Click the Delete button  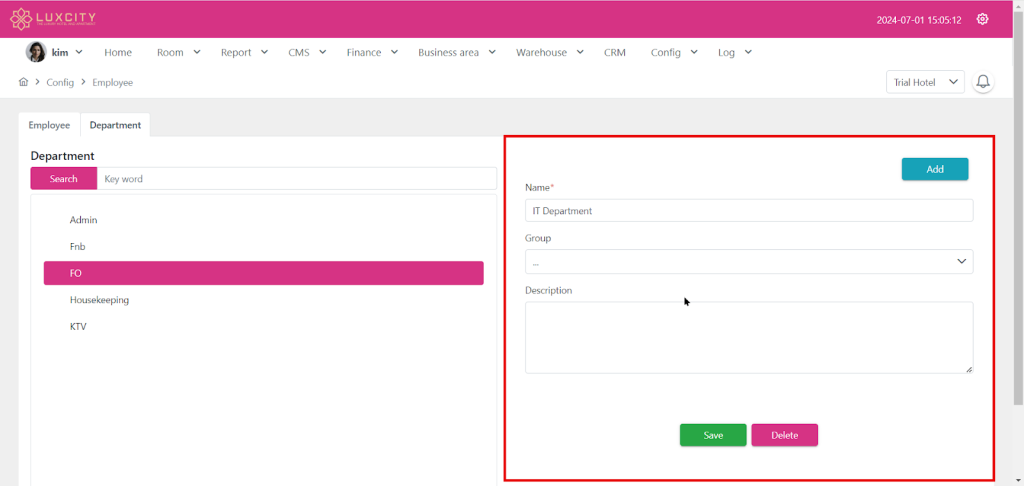[x=784, y=435]
